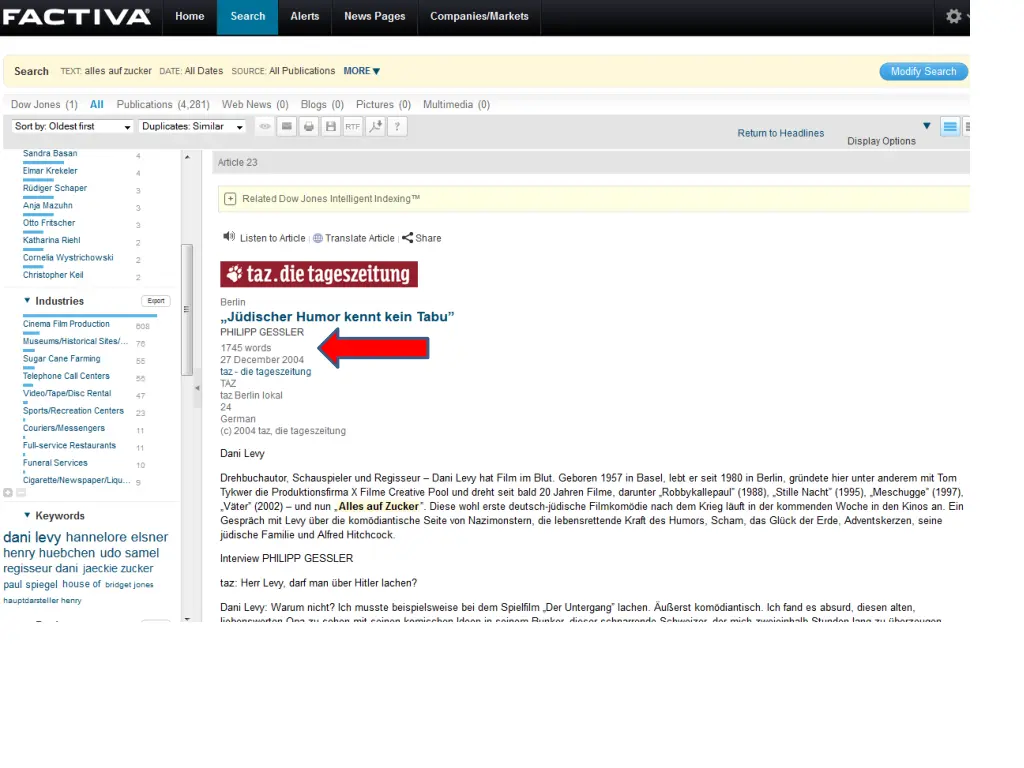Filter by author Elmar Krekeler

[50, 170]
